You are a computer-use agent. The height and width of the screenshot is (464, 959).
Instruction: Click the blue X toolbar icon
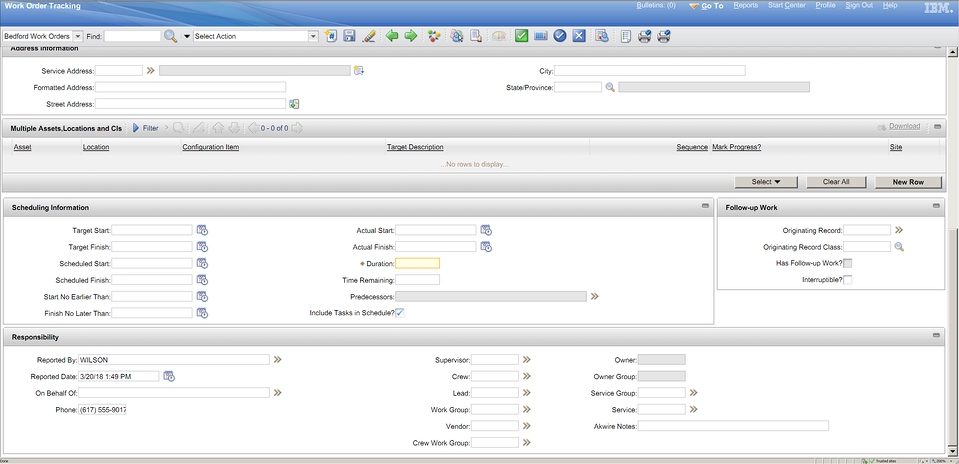pyautogui.click(x=579, y=36)
